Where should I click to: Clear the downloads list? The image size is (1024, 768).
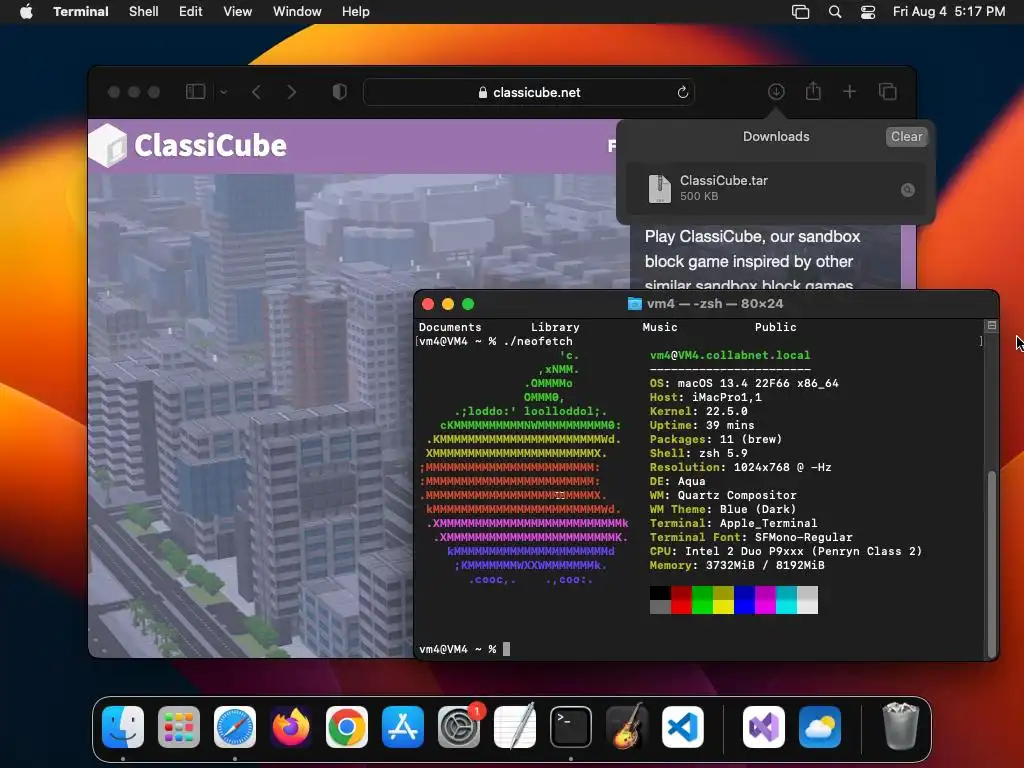[x=906, y=136]
